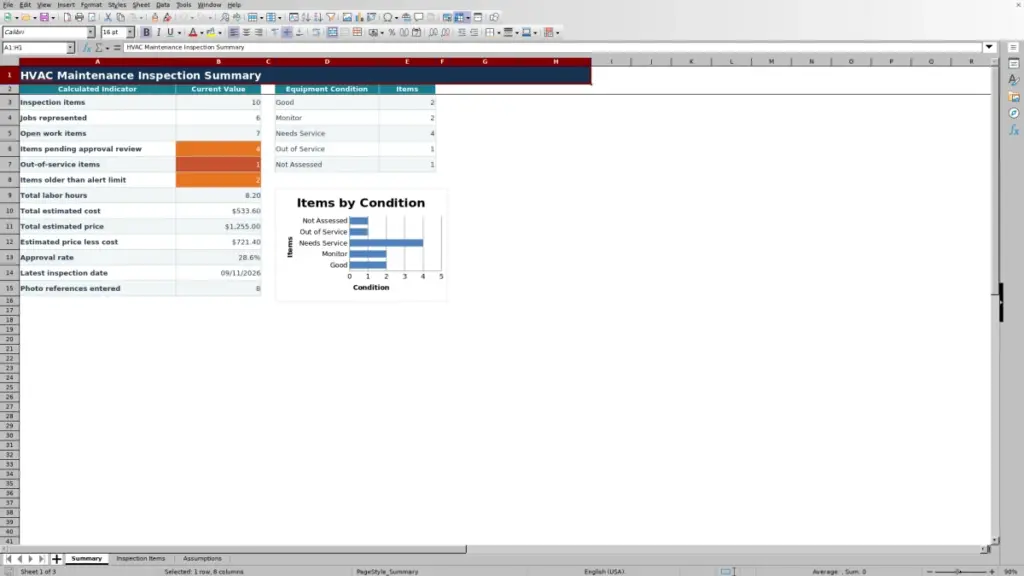Open the sidebar Gallery panel icon

coord(1014,97)
